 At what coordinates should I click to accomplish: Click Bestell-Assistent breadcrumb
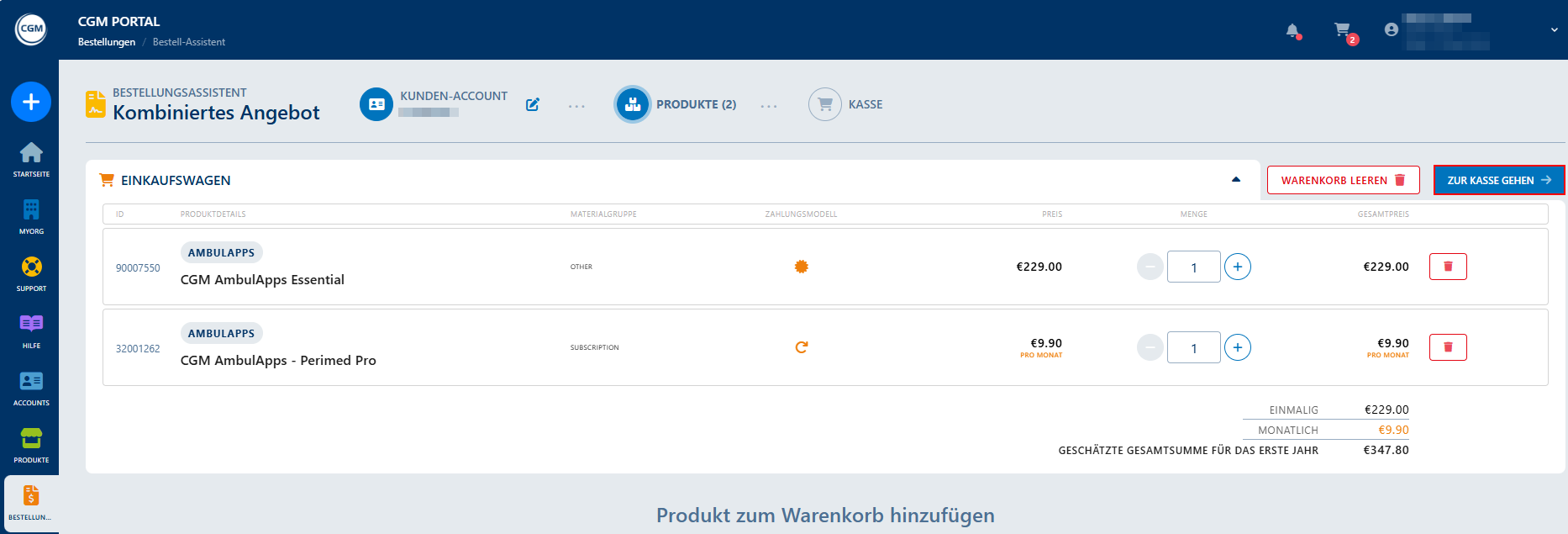pyautogui.click(x=189, y=42)
